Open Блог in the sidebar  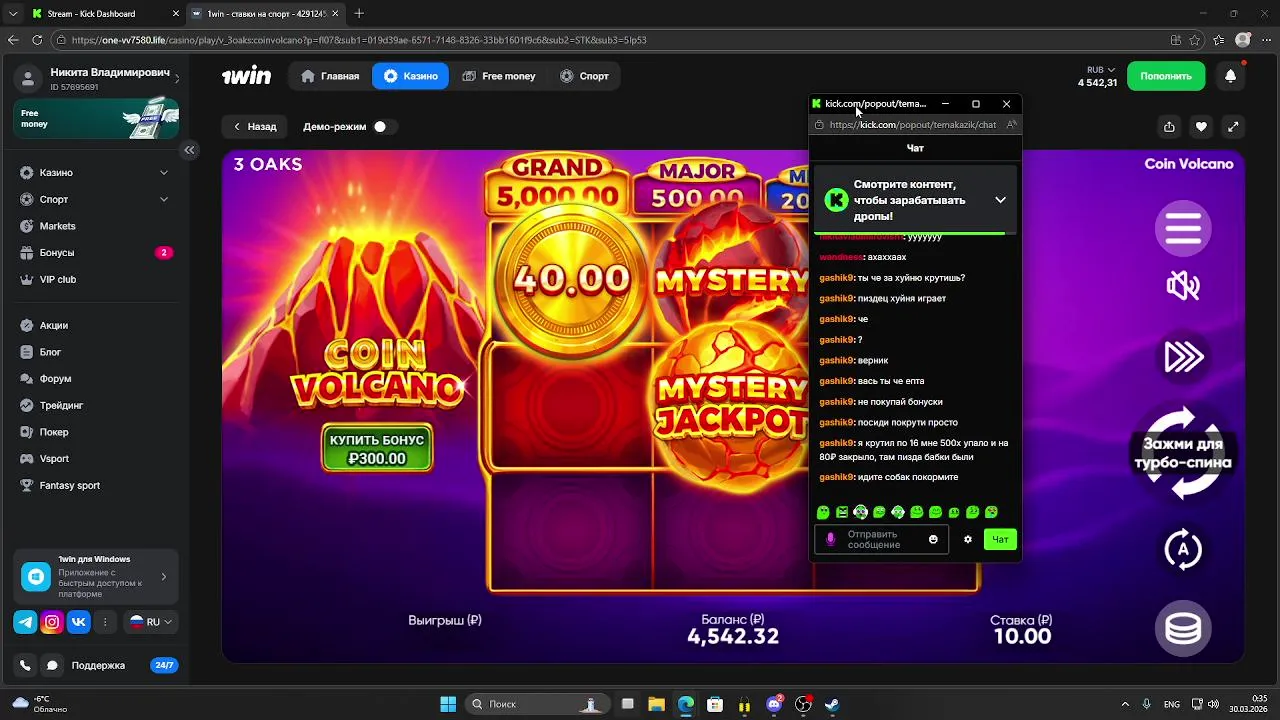(95, 352)
